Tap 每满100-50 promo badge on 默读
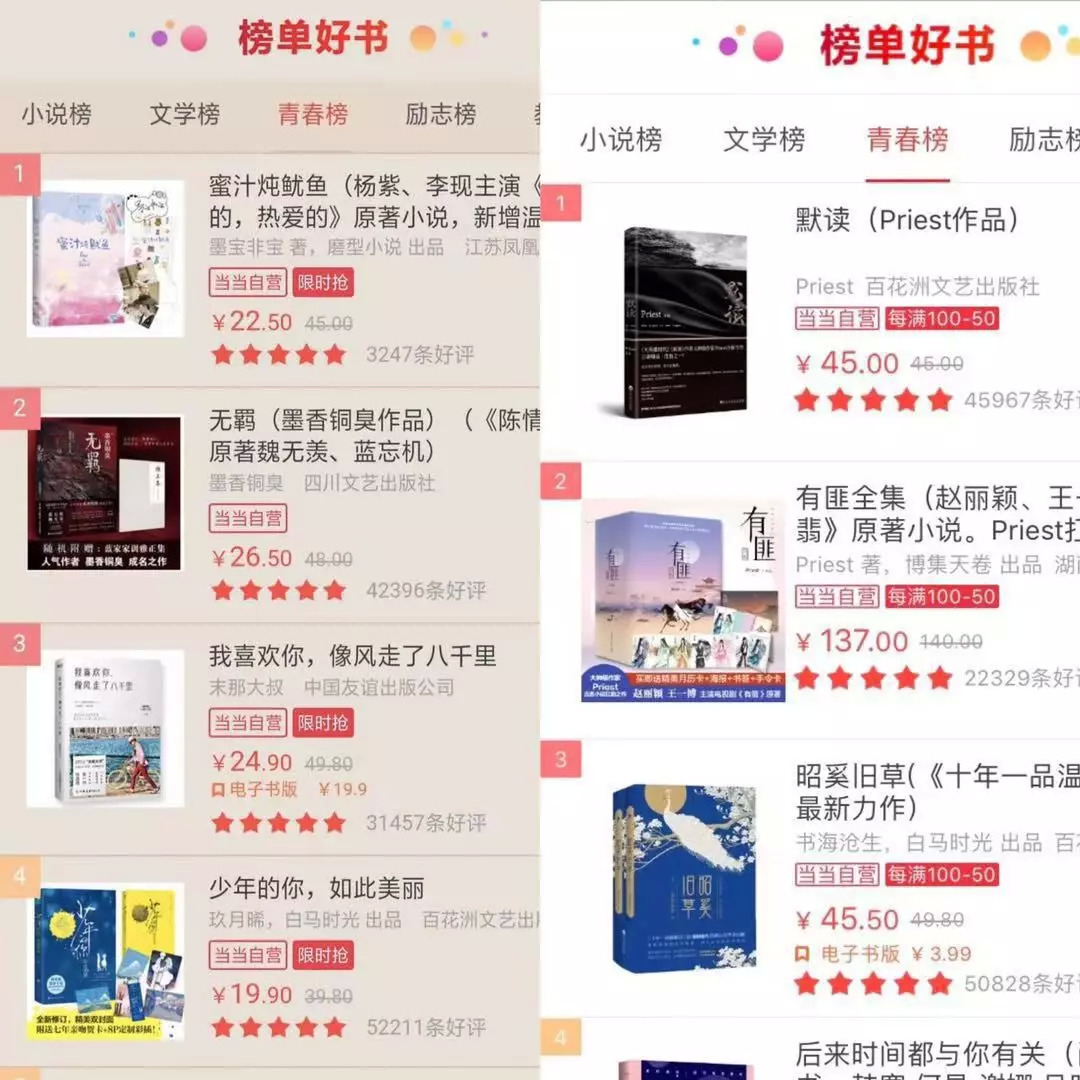The width and height of the screenshot is (1080, 1080). (942, 318)
